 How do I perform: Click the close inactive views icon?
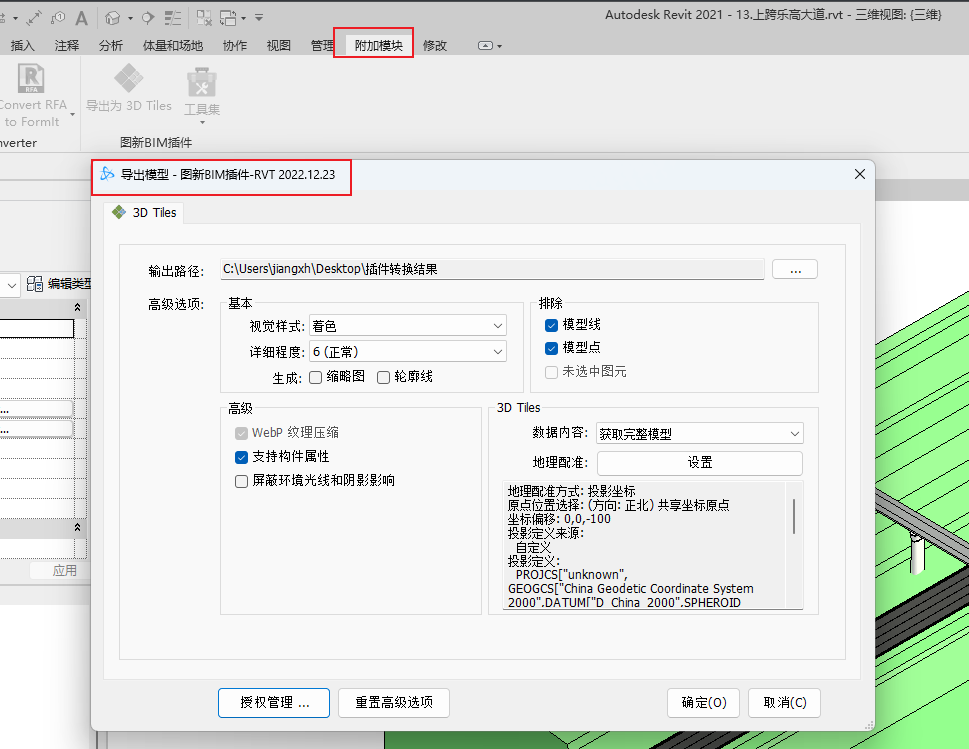tap(204, 17)
